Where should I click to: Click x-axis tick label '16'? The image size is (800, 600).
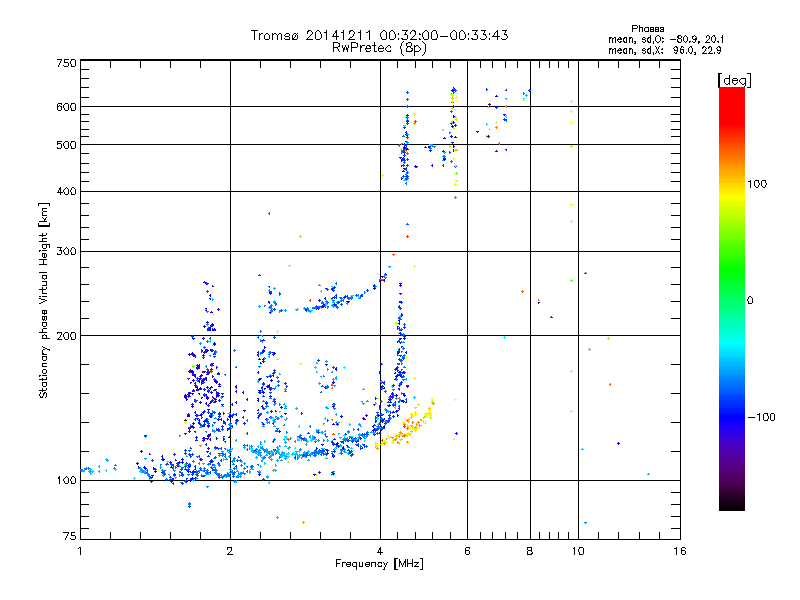pyautogui.click(x=680, y=551)
